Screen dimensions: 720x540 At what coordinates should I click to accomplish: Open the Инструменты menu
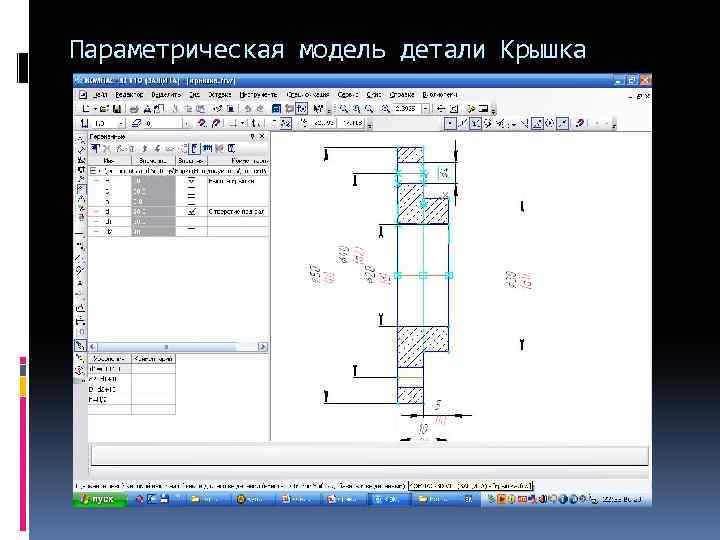pyautogui.click(x=259, y=95)
